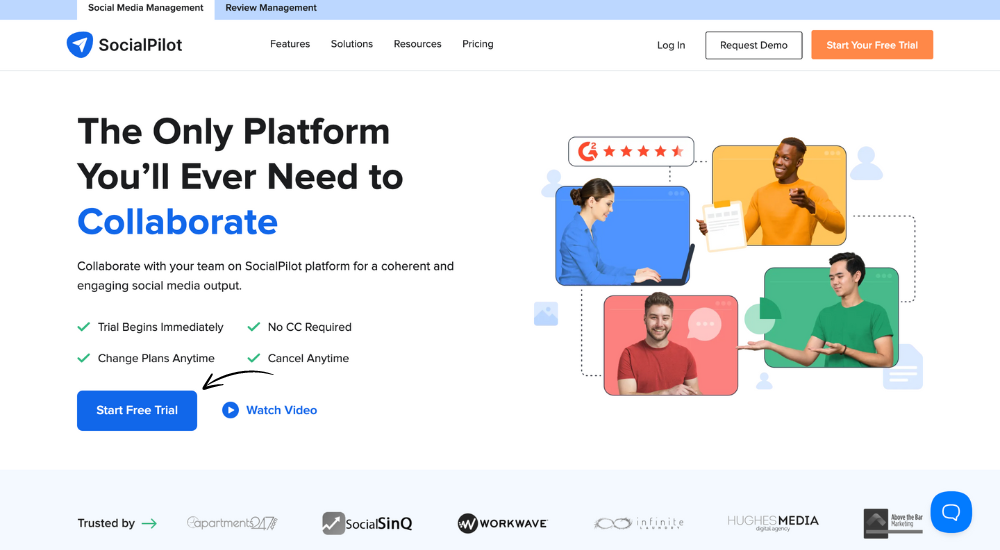Click the green arrow after Trusted by
The width and height of the screenshot is (1000, 550).
point(149,523)
